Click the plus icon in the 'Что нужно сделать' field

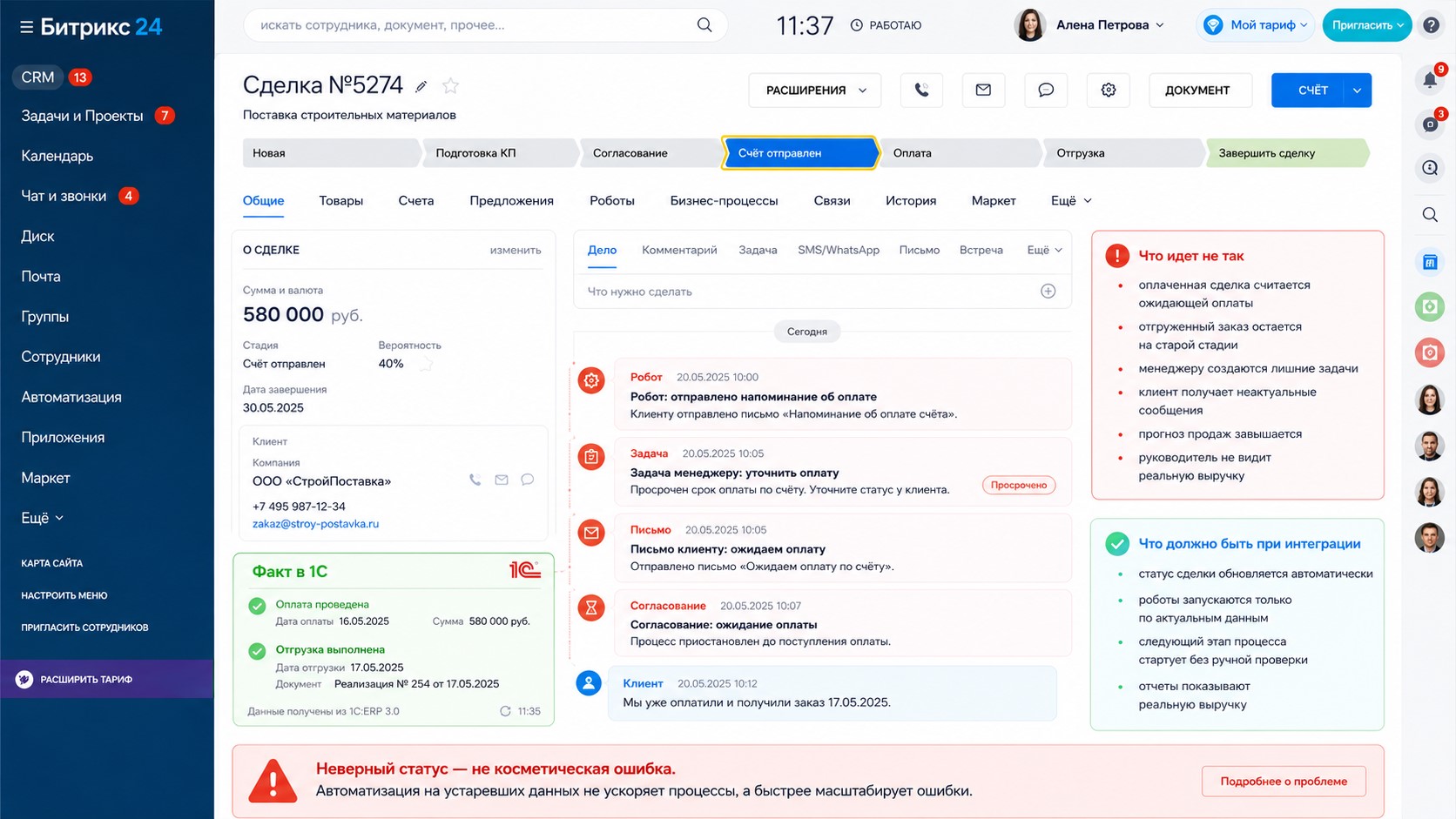[1048, 292]
